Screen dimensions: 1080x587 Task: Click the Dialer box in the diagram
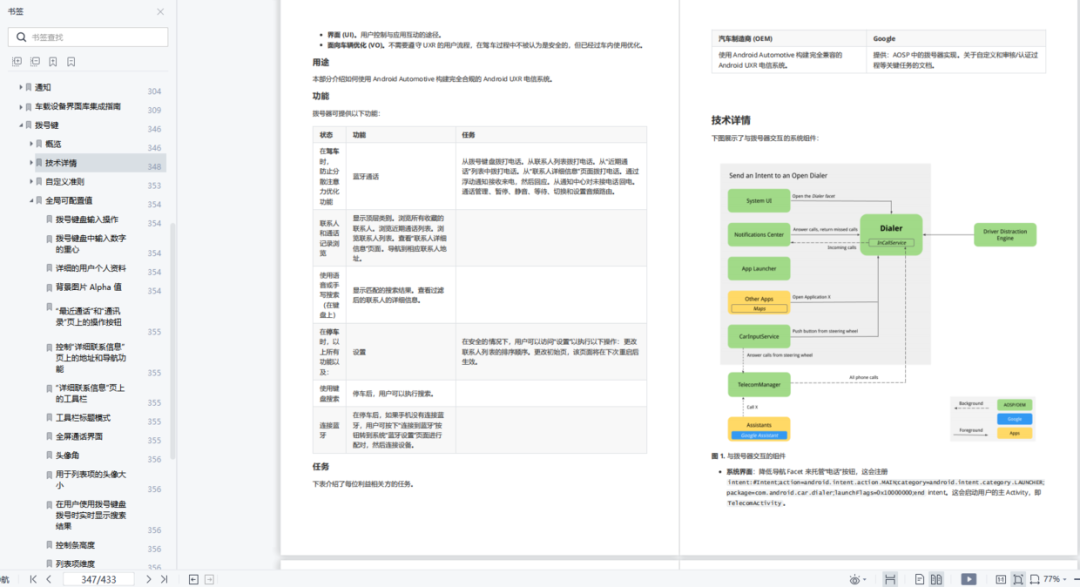click(891, 234)
